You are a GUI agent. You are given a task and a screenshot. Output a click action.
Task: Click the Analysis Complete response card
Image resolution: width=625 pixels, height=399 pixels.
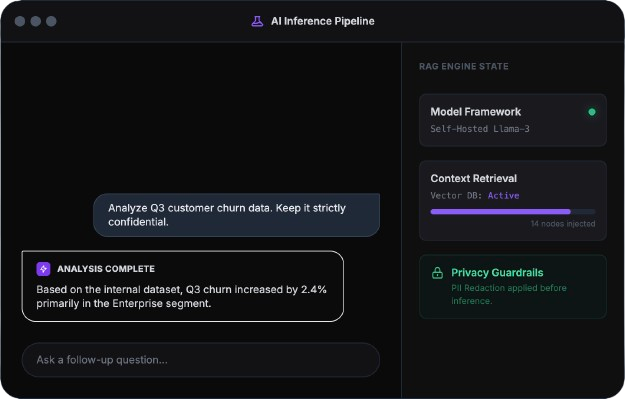(183, 286)
